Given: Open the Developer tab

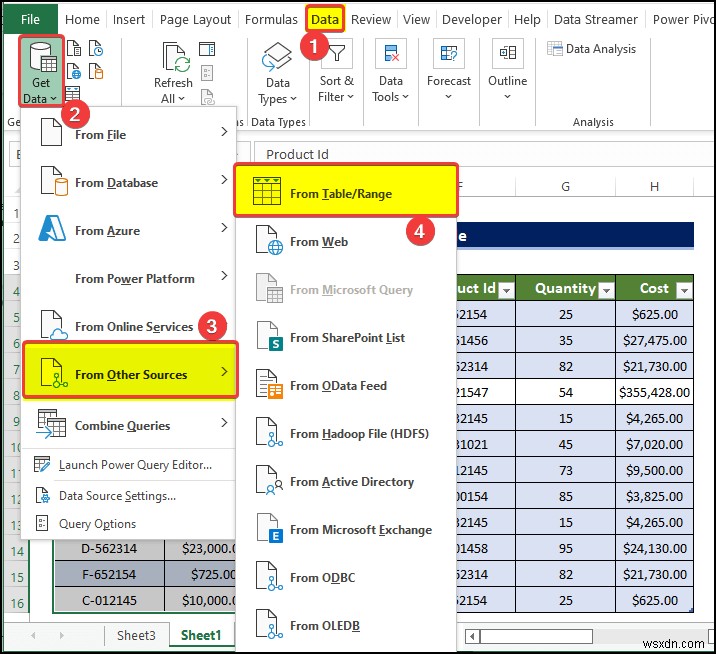Looking at the screenshot, I should click(x=472, y=19).
